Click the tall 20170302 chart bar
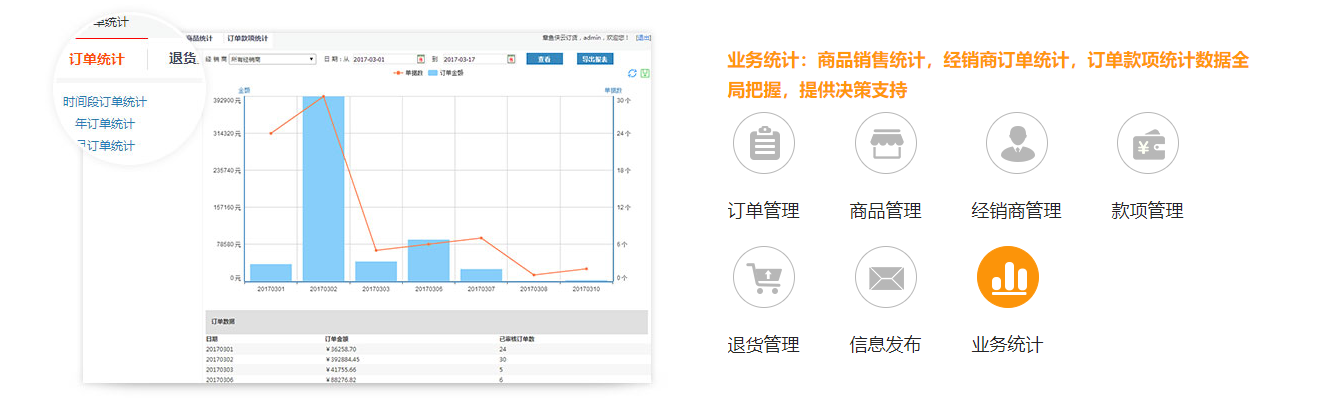Image resolution: width=1321 pixels, height=402 pixels. [323, 189]
